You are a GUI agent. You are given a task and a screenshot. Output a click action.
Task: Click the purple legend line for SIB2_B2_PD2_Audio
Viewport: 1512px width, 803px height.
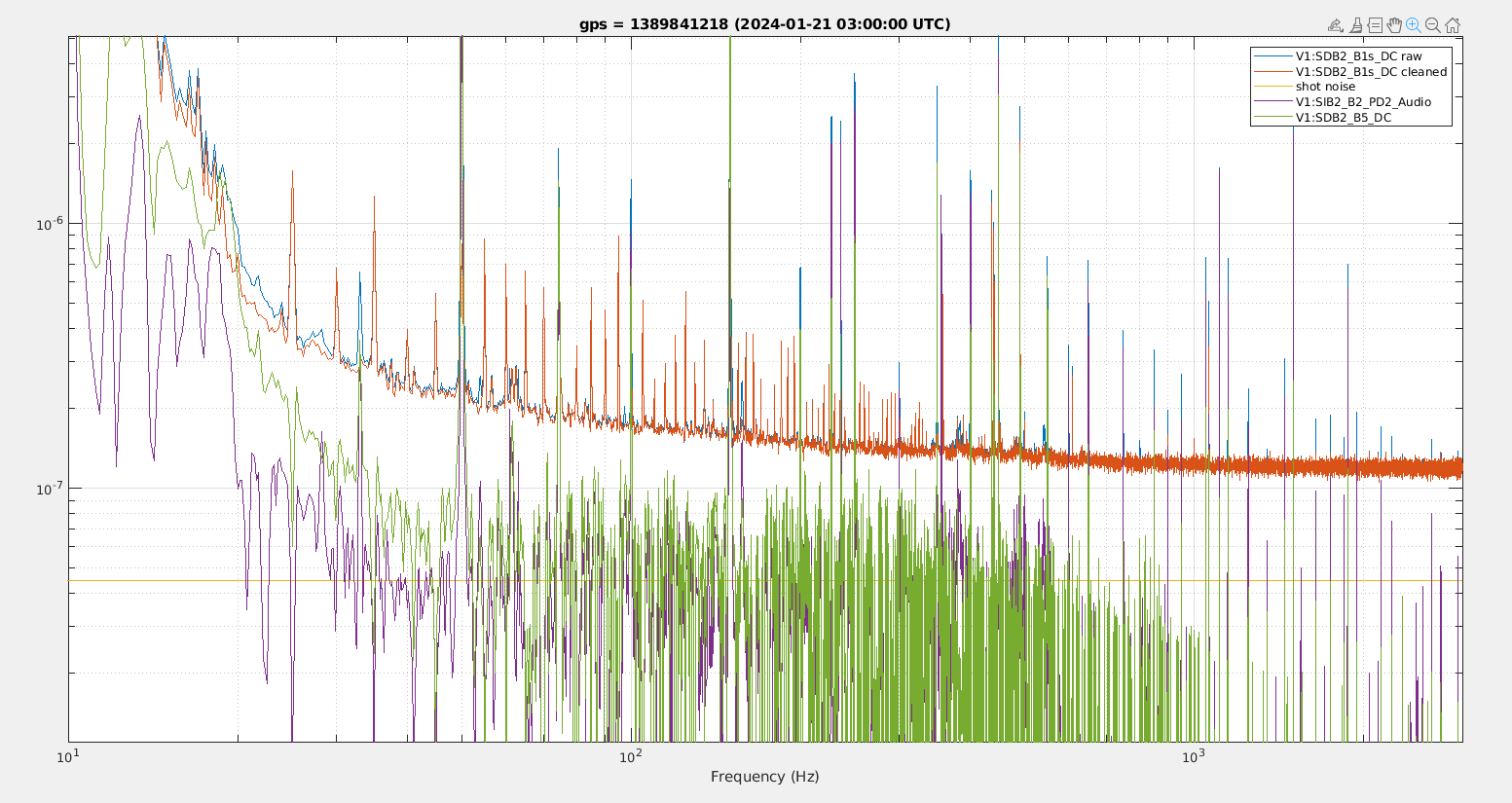(x=1272, y=102)
